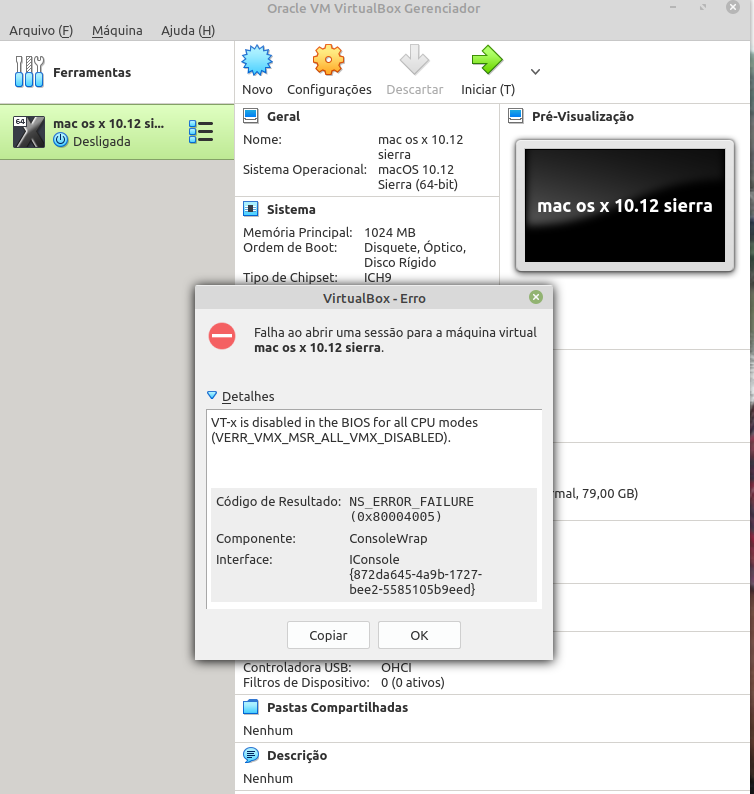Click the macOS 64-bit VM icon in sidebar
This screenshot has width=754, height=794.
[x=29, y=132]
